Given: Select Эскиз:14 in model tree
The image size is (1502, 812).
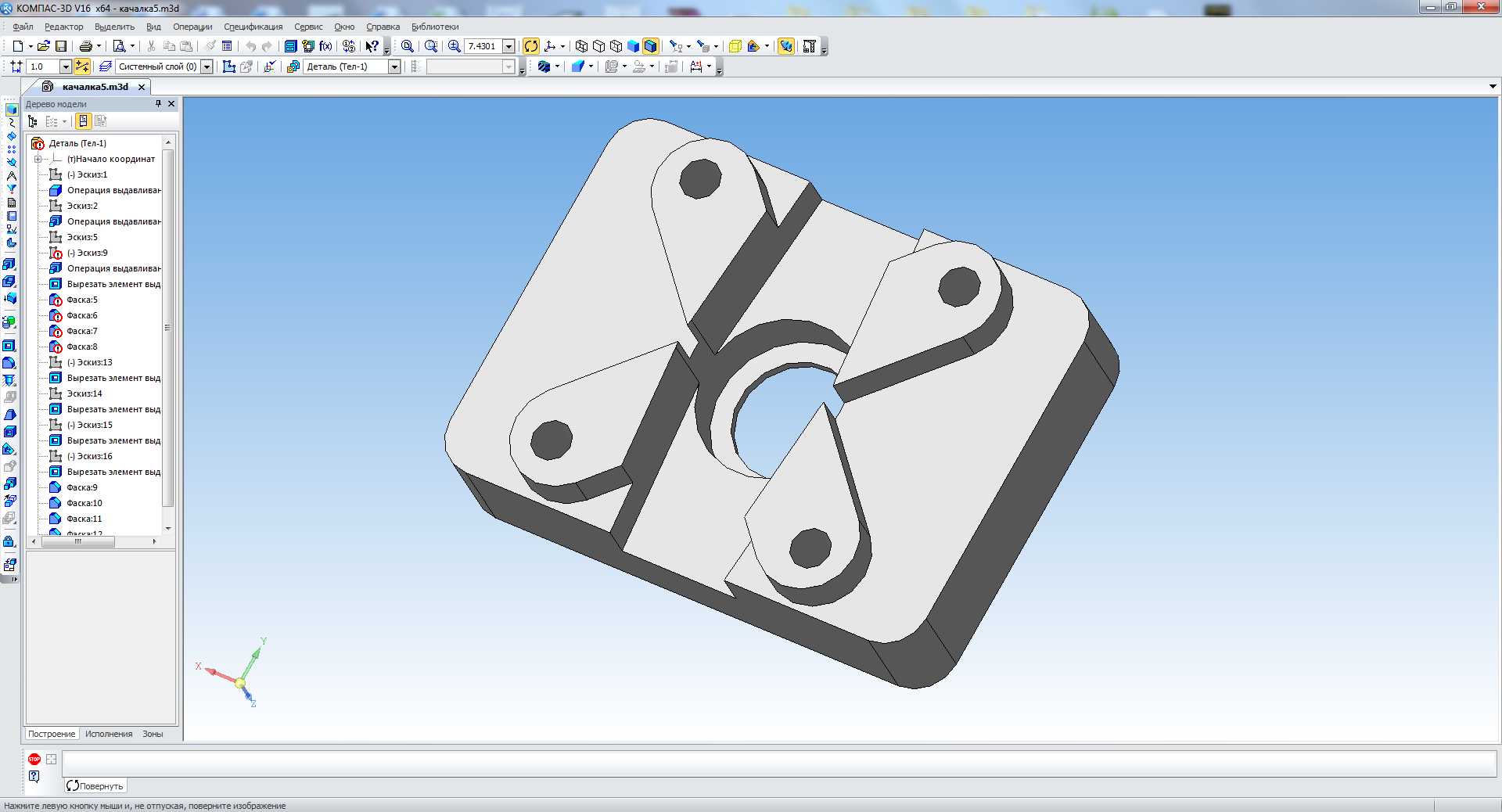Looking at the screenshot, I should pos(84,393).
